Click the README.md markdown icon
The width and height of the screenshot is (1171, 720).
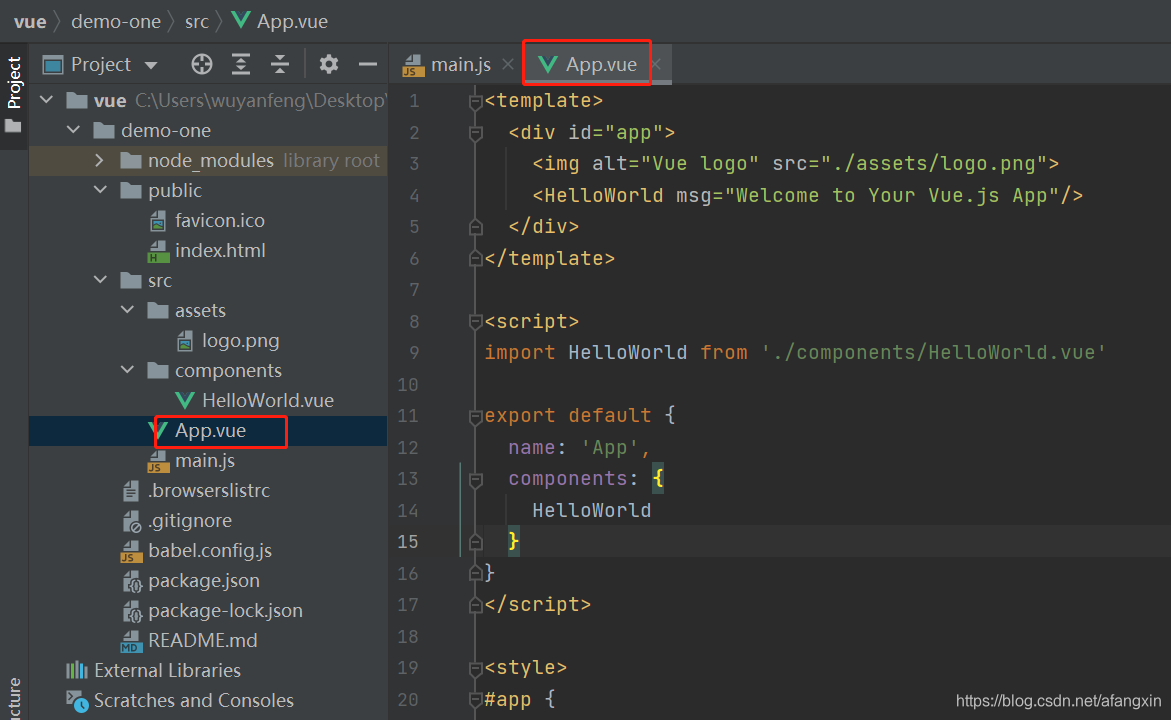click(131, 641)
